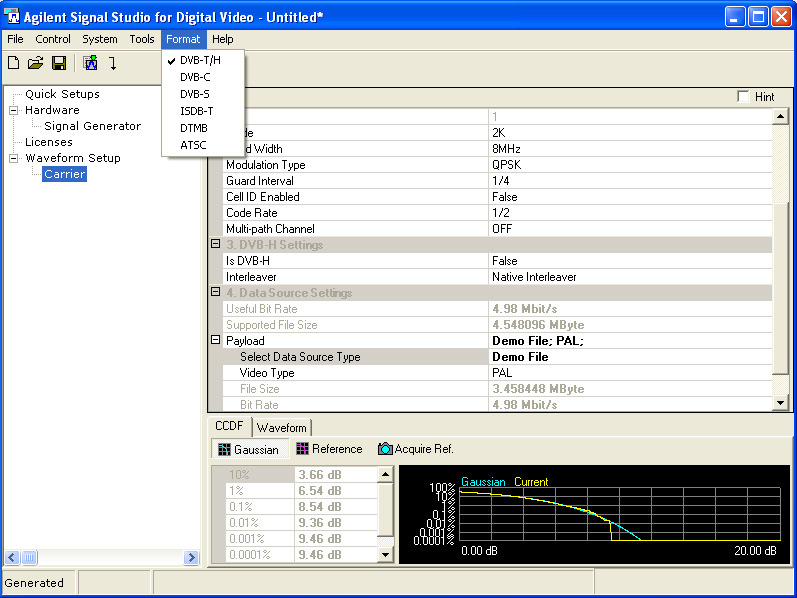The image size is (797, 598).
Task: Click the Video Type value PAL
Action: click(x=629, y=373)
